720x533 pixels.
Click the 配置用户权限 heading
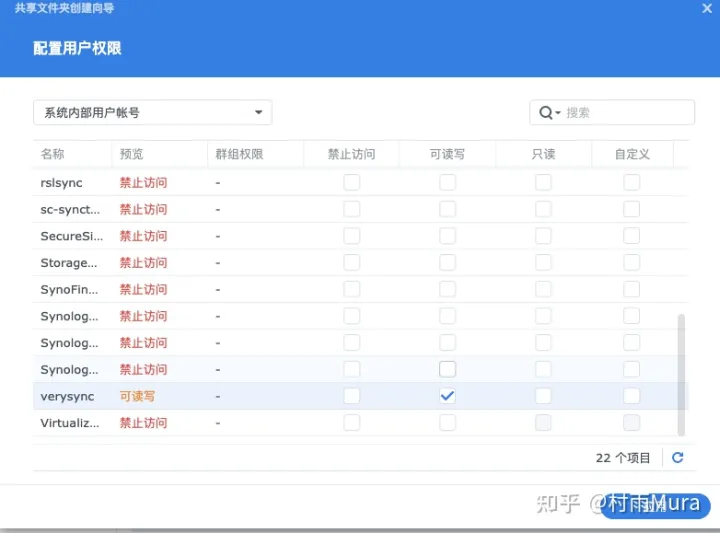coord(77,48)
